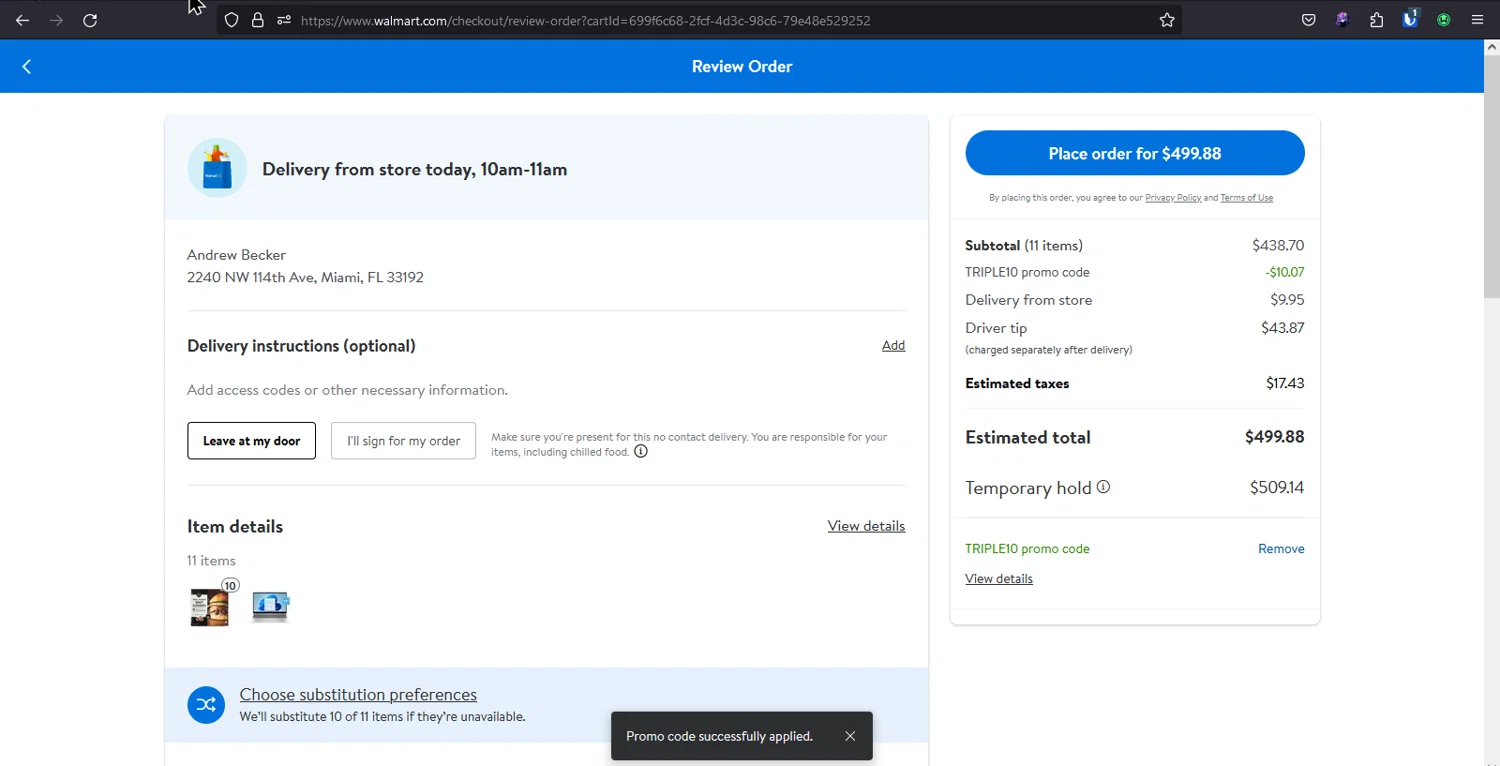Click the Estimated taxes $17.43 amount
The width and height of the screenshot is (1500, 766).
1285,383
